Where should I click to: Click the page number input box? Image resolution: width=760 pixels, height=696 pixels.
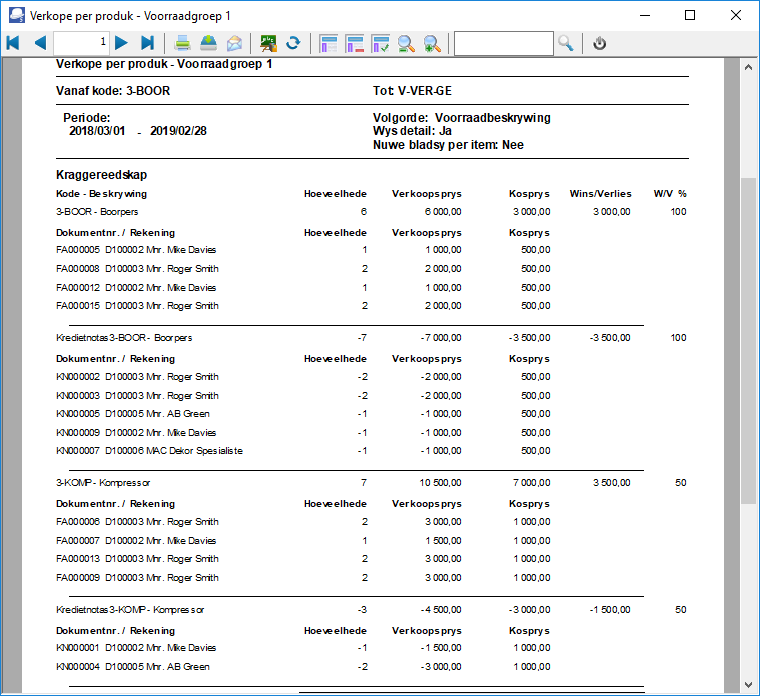point(81,43)
